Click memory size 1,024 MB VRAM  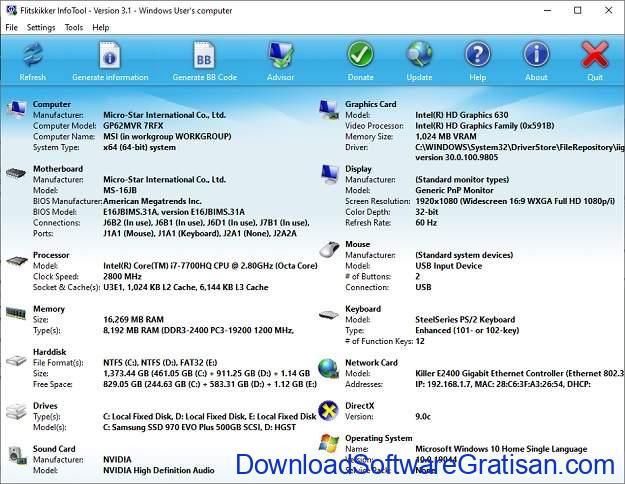446,136
